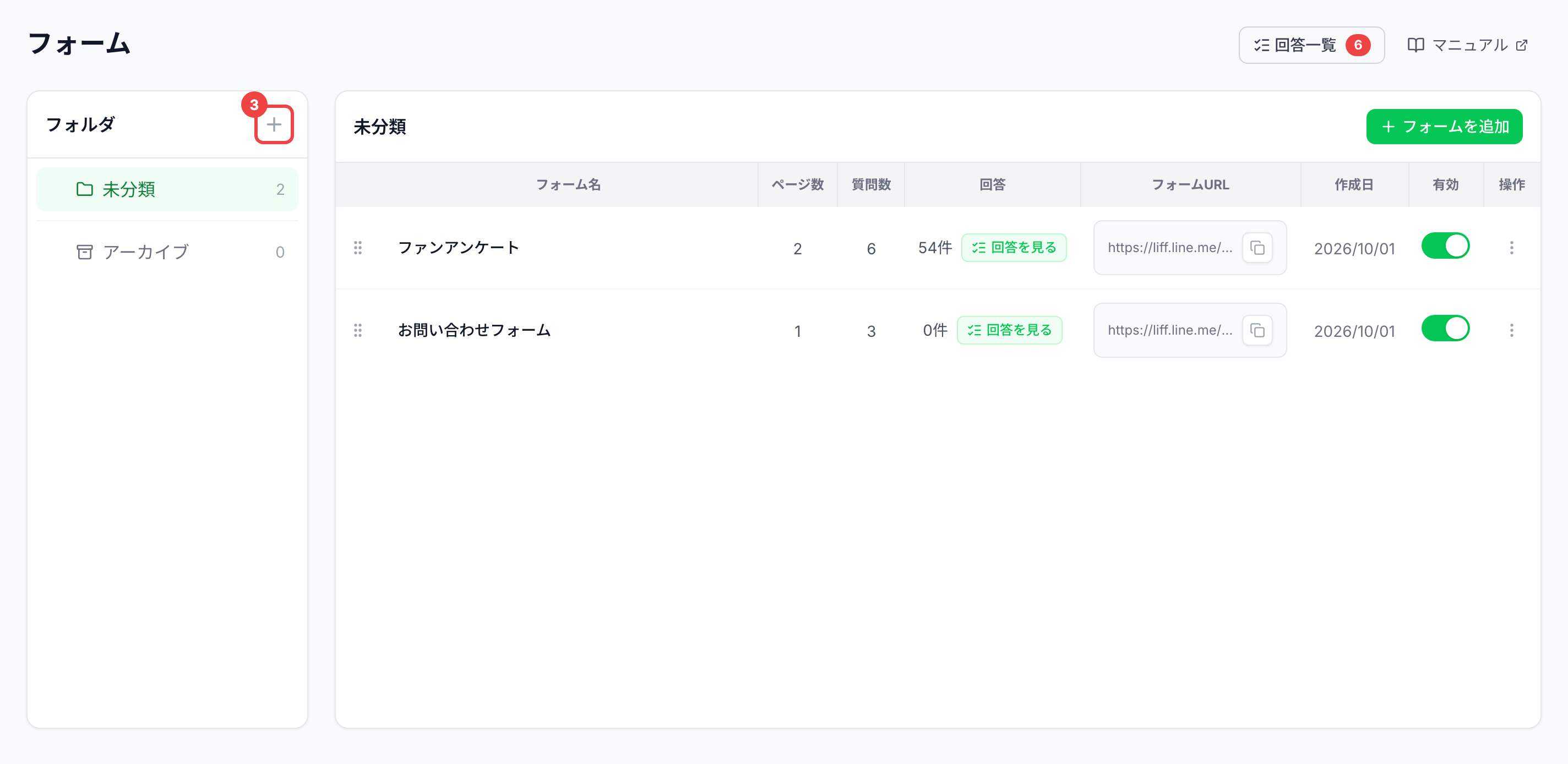Click the お問い合わせフォーム form name
The width and height of the screenshot is (1568, 764).
coord(474,331)
